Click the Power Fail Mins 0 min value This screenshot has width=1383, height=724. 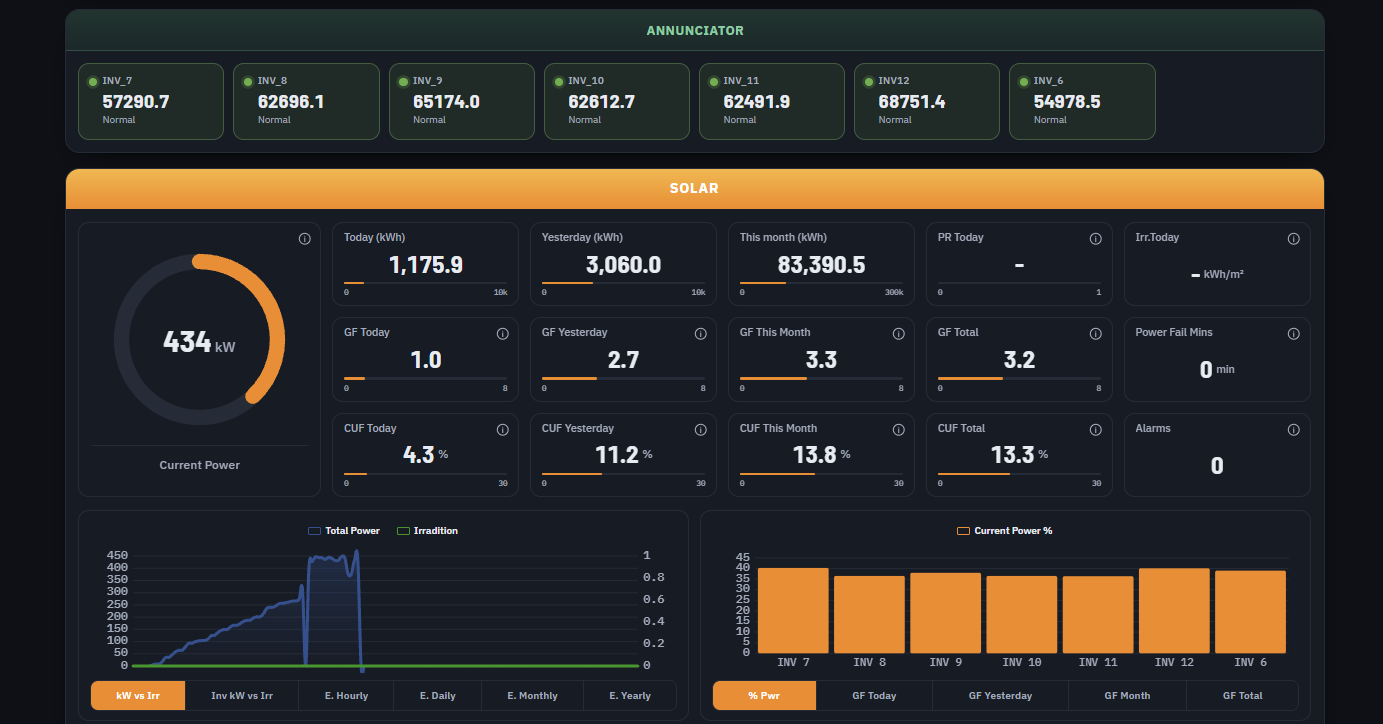(x=1217, y=370)
